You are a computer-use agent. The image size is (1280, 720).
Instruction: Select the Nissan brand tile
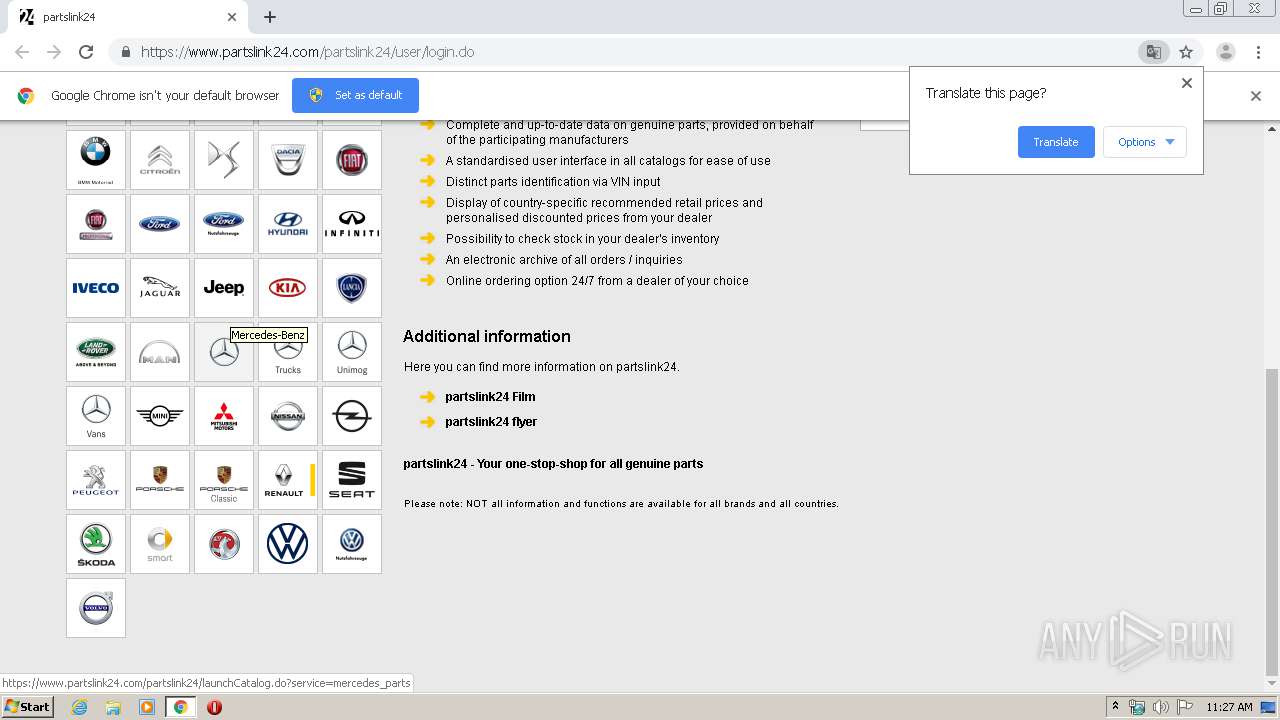point(288,416)
